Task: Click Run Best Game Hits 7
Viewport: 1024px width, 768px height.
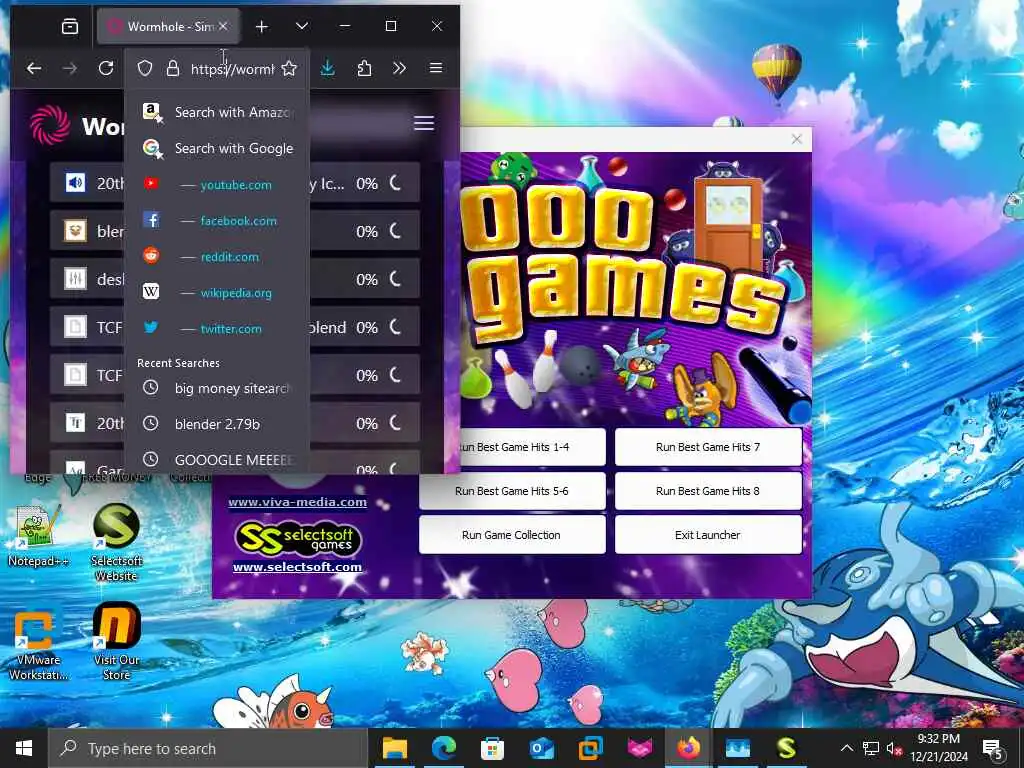Action: tap(708, 447)
